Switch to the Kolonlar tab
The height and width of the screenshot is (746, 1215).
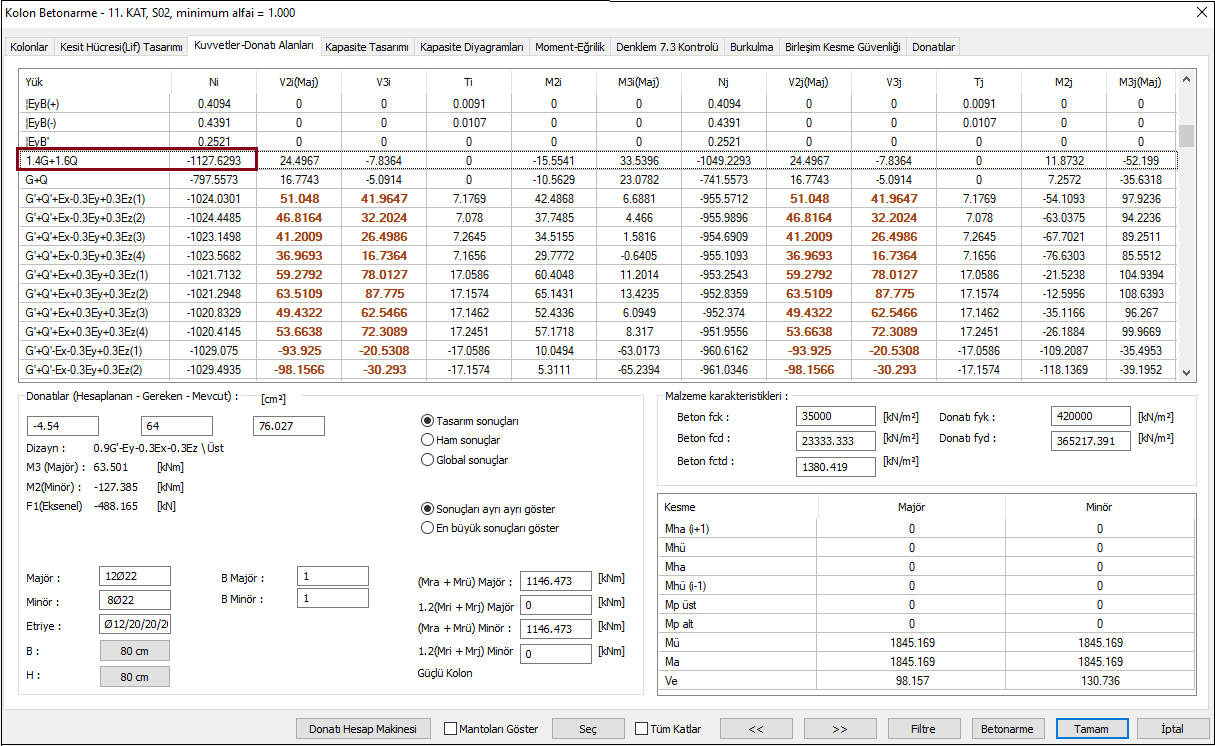(x=29, y=47)
